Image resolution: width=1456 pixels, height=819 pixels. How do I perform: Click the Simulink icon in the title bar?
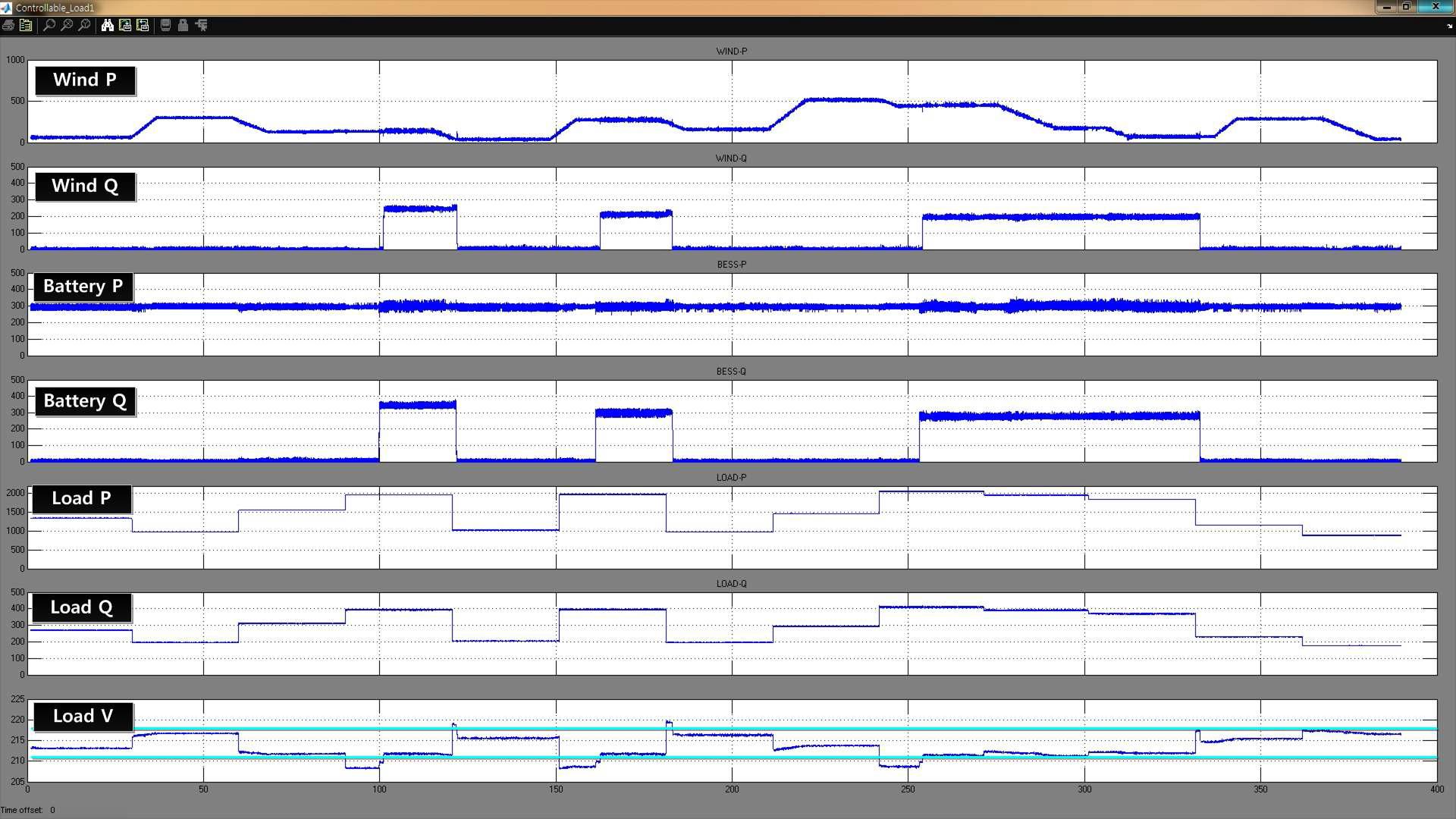click(x=6, y=8)
